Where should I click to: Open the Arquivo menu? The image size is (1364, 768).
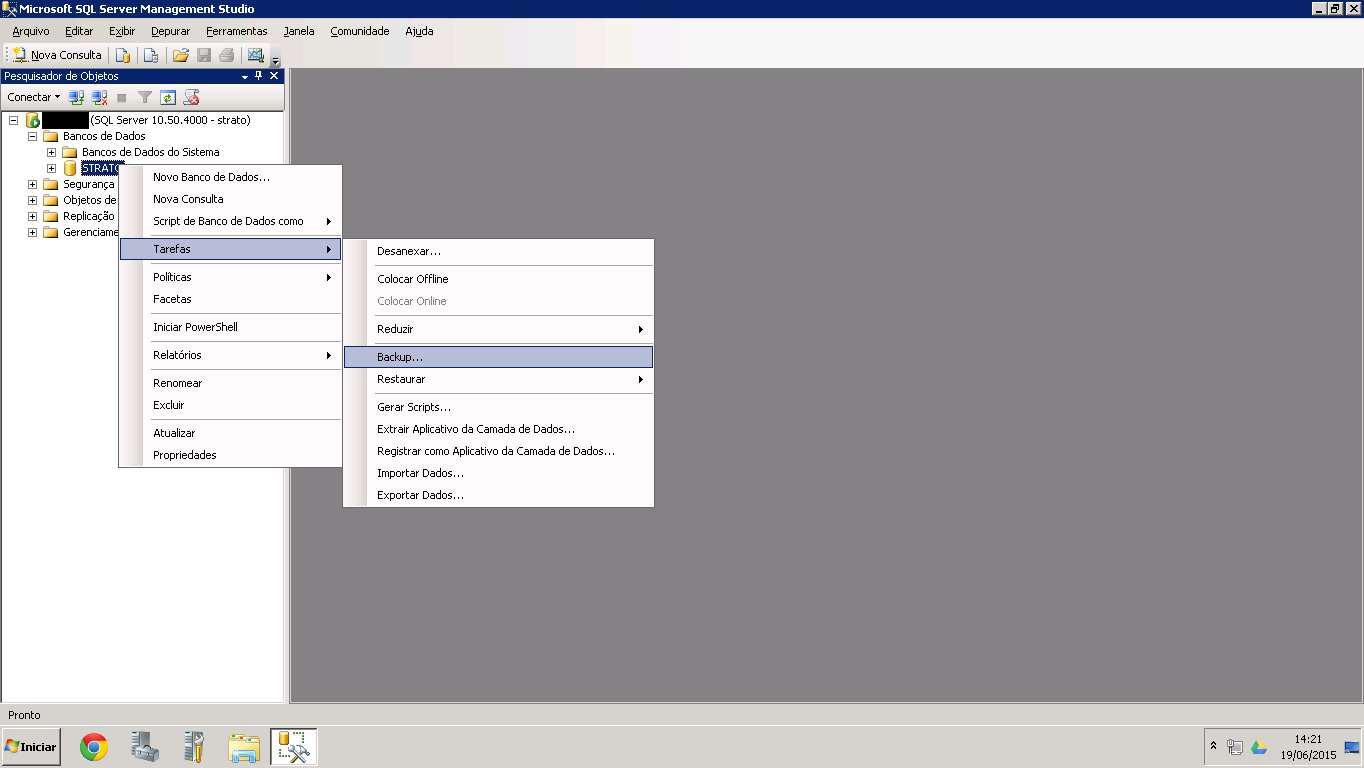[31, 31]
